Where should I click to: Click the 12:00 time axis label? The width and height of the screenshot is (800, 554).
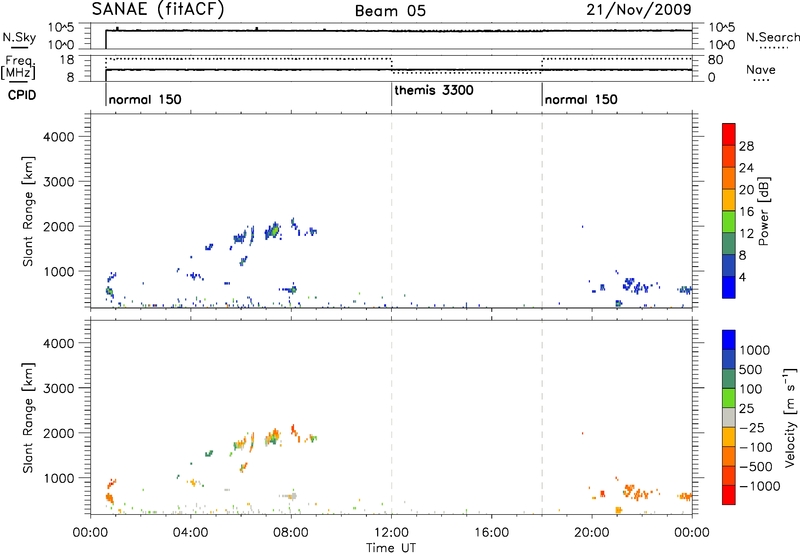(x=391, y=533)
